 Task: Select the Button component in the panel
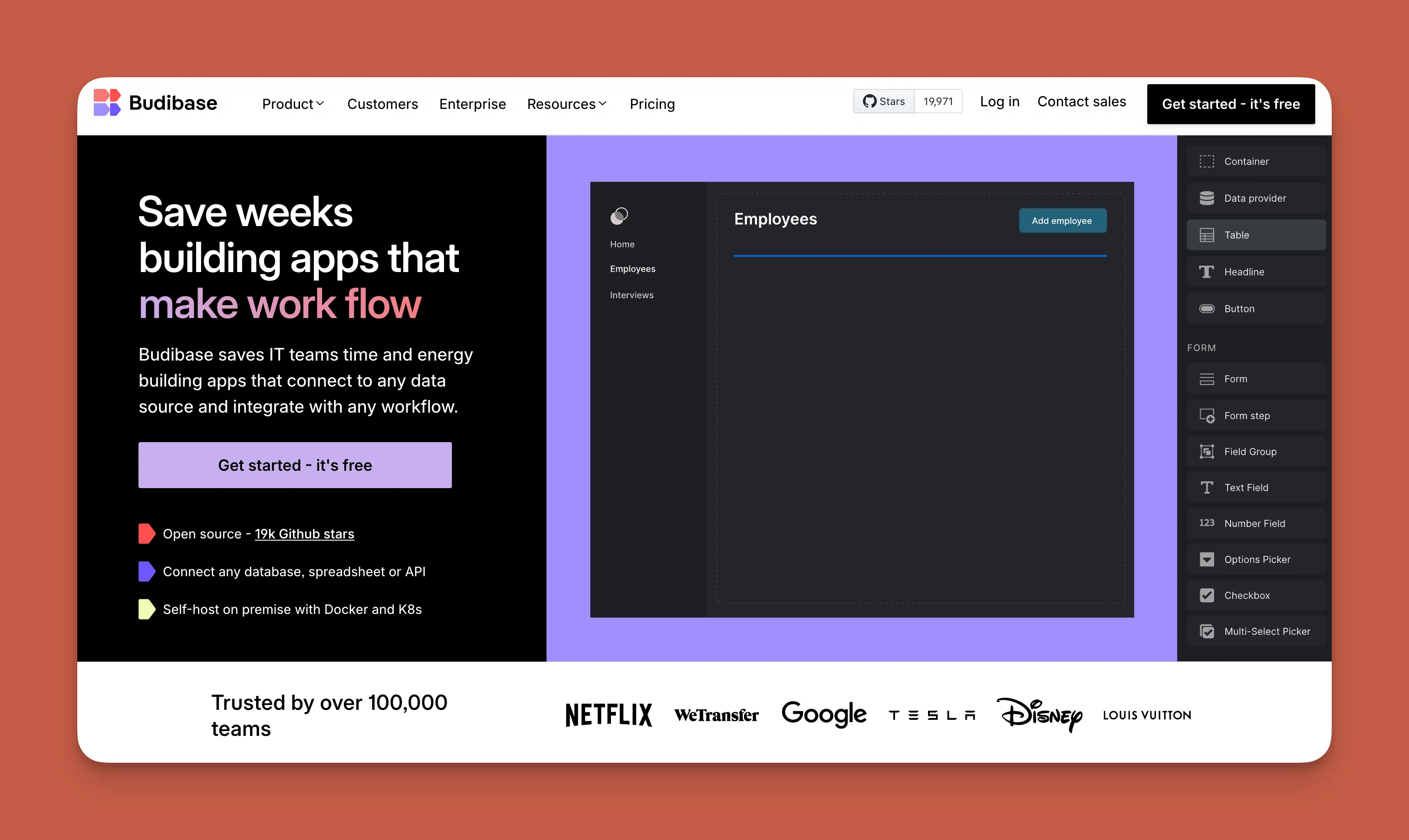(1256, 308)
